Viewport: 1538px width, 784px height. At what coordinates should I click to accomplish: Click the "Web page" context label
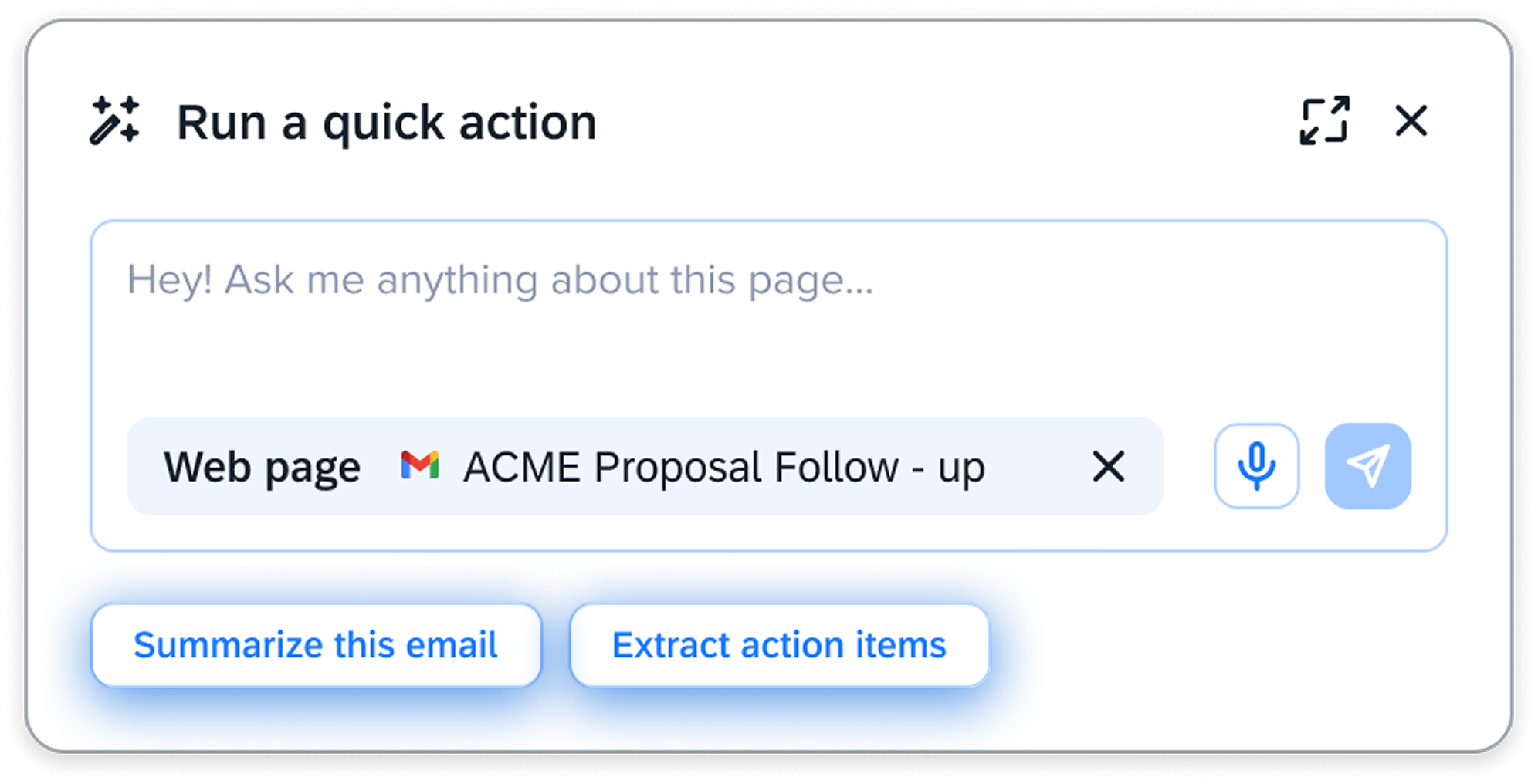pos(262,467)
